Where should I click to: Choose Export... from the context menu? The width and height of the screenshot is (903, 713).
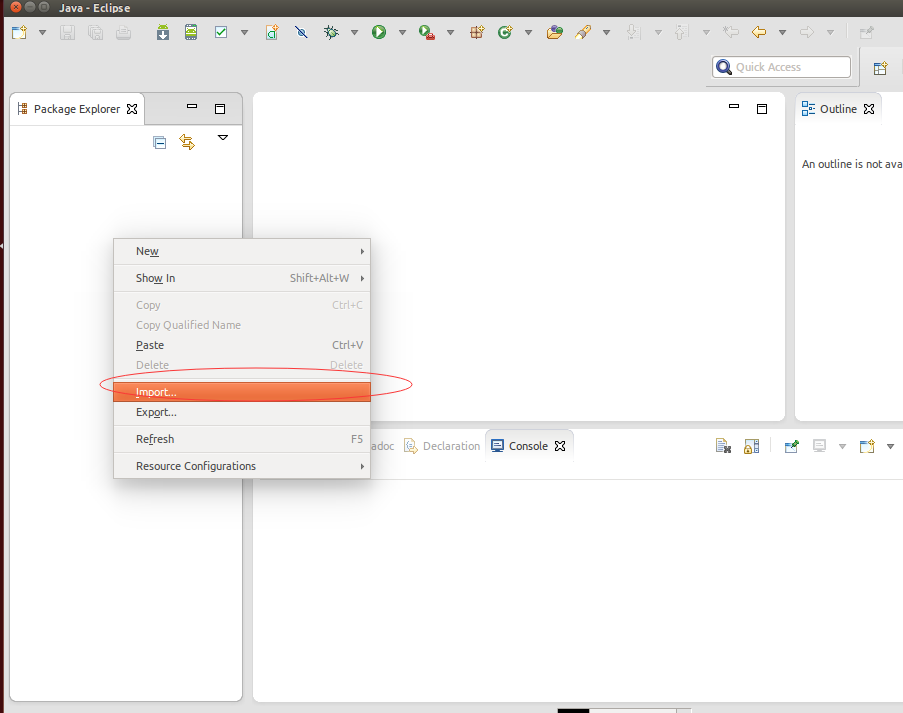242,412
